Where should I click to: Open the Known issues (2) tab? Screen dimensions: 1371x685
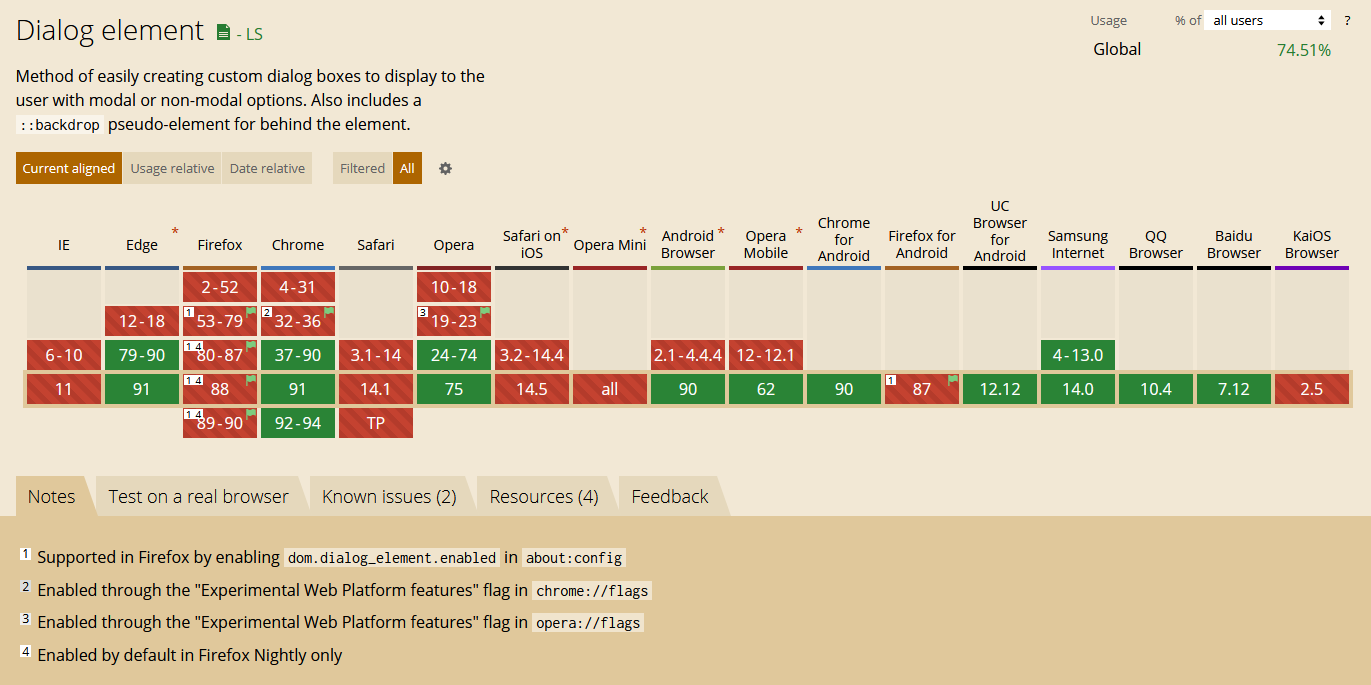[x=389, y=497]
